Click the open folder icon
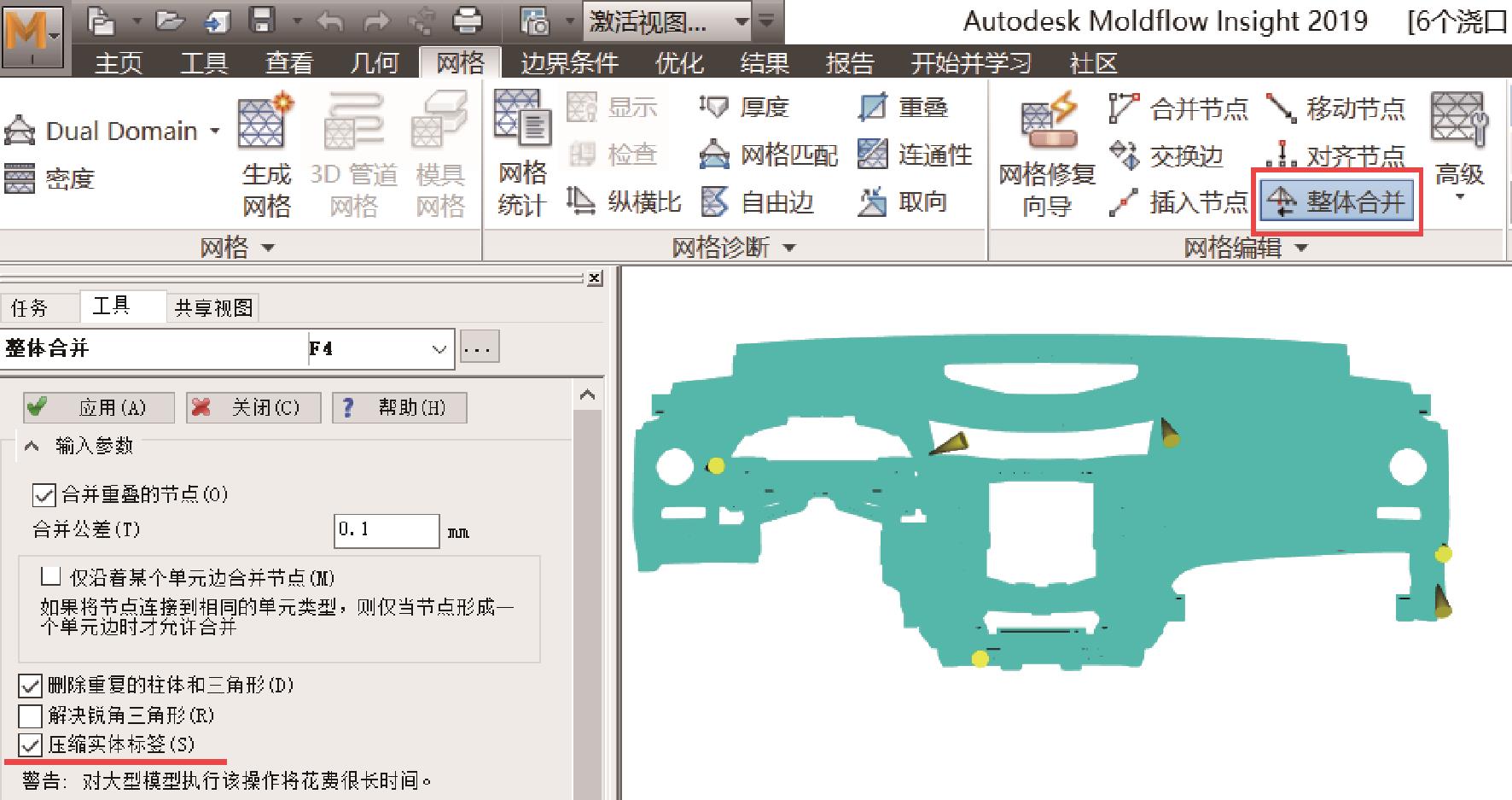The height and width of the screenshot is (800, 1512). pyautogui.click(x=170, y=20)
